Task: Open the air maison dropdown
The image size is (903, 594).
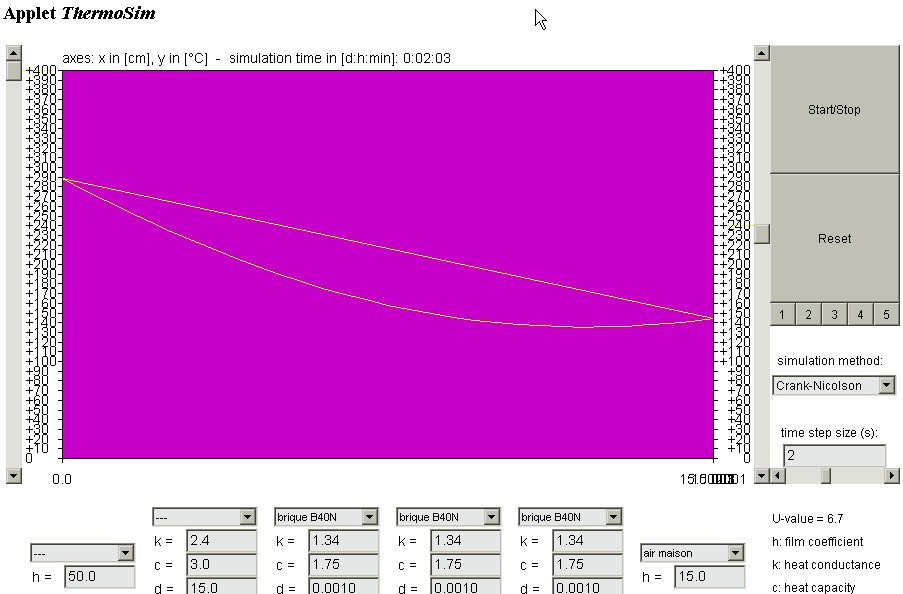Action: (692, 553)
